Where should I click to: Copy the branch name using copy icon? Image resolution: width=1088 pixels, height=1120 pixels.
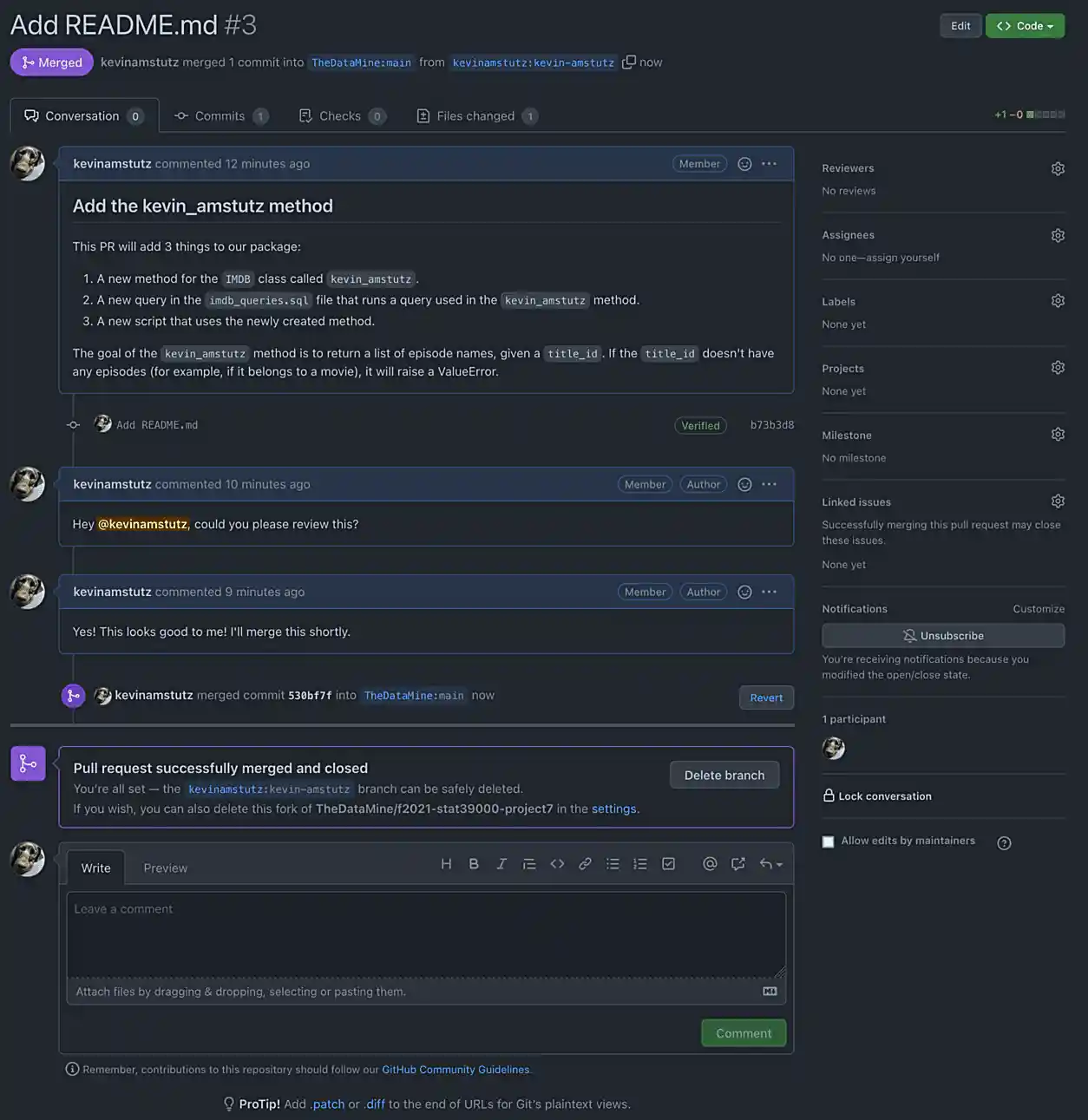pos(629,62)
